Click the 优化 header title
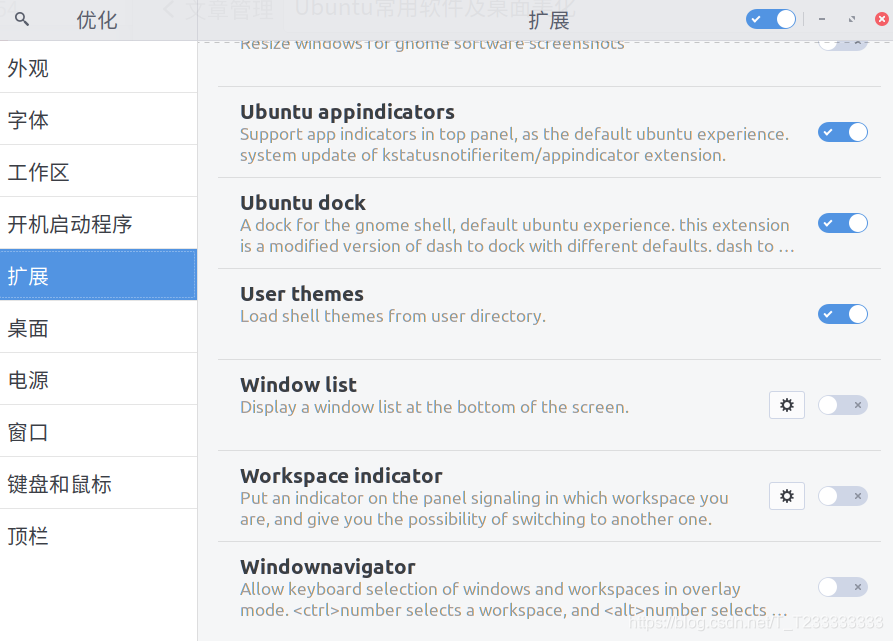 (x=97, y=20)
